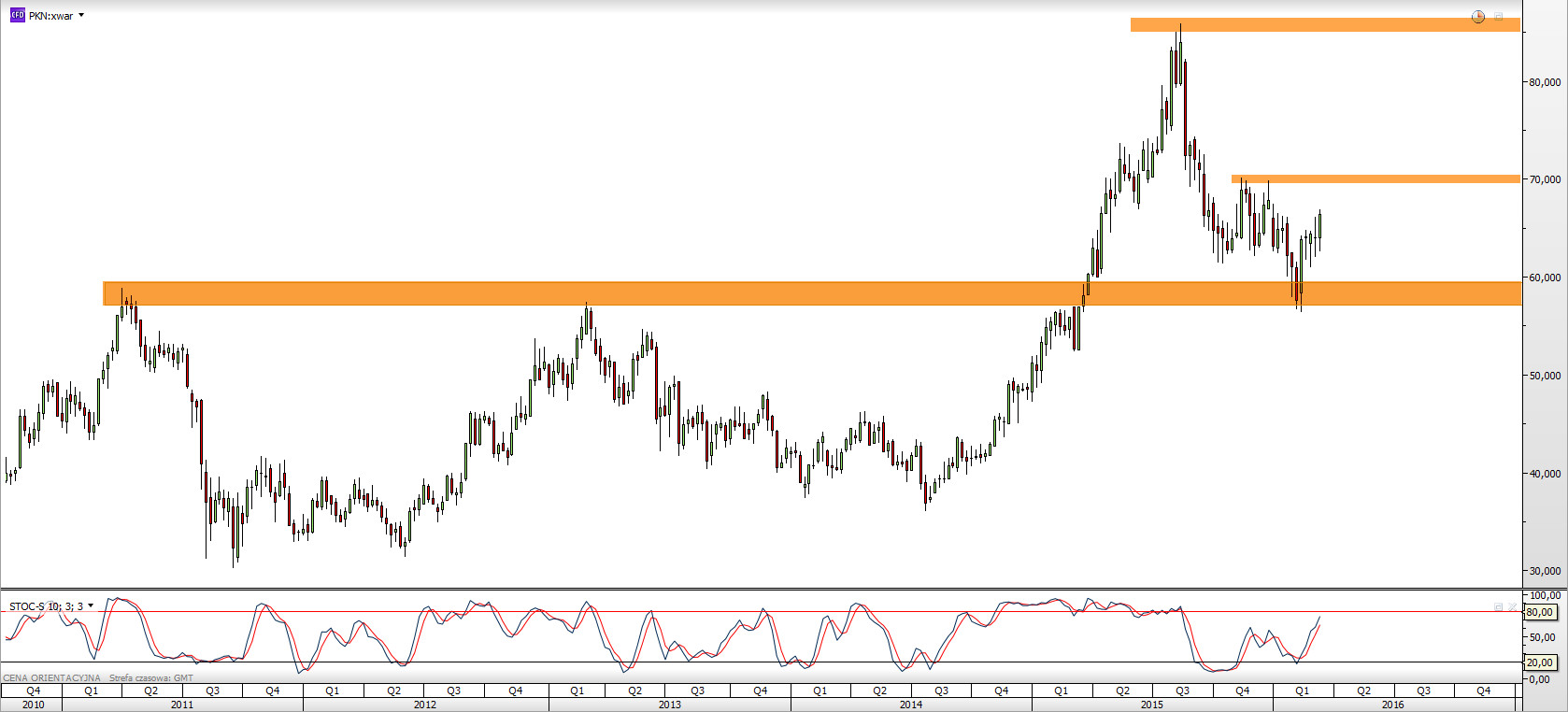Click the 2011 year label on time axis
The height and width of the screenshot is (712, 1568).
(182, 705)
